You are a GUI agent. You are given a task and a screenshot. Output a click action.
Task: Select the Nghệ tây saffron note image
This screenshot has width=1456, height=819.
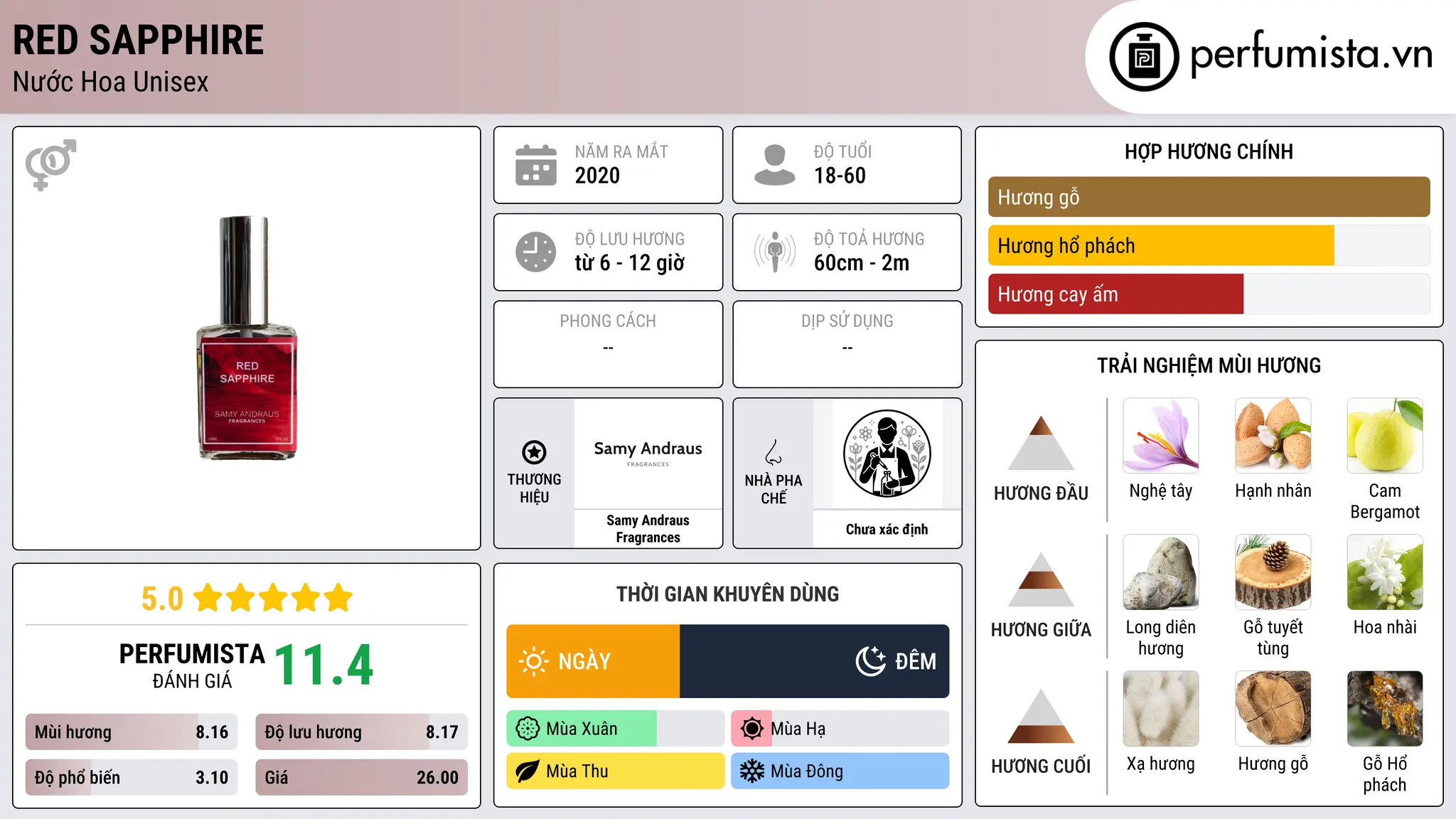pos(1161,435)
